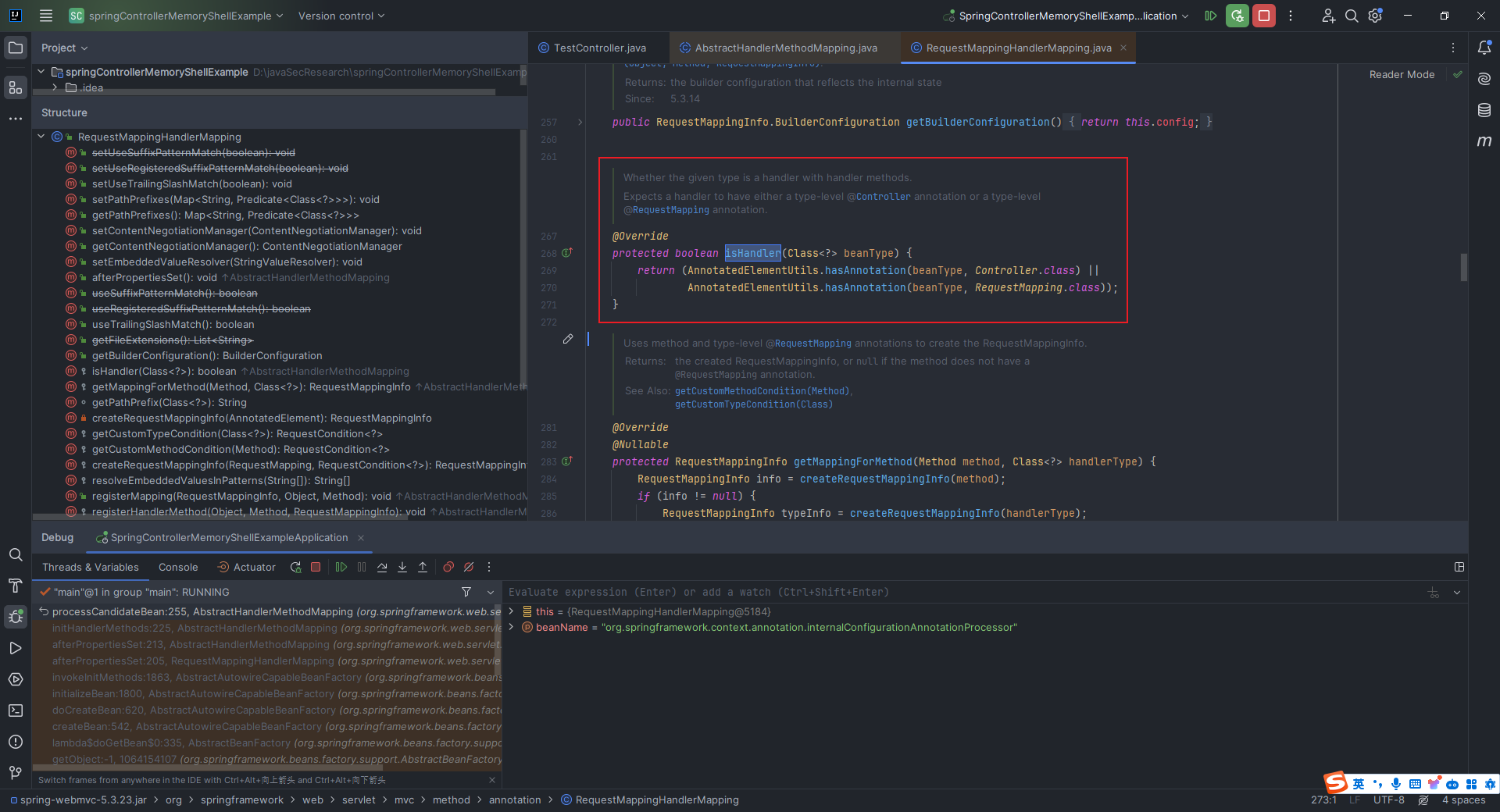This screenshot has width=1500, height=812.
Task: Switch to AbstractHandlerMethodMapping.java tab
Action: click(x=786, y=48)
